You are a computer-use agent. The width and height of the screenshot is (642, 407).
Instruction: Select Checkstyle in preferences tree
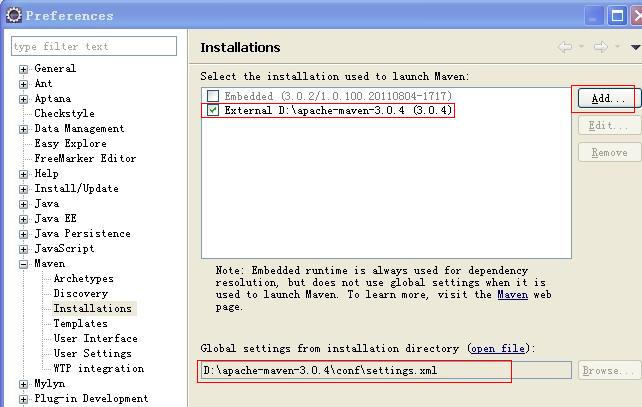[64, 113]
